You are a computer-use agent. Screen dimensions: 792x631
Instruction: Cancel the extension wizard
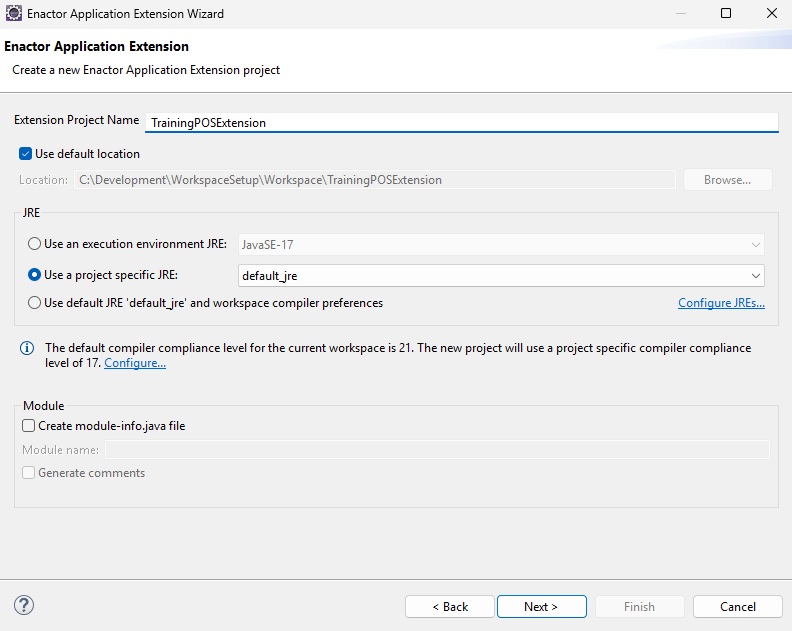click(x=737, y=607)
